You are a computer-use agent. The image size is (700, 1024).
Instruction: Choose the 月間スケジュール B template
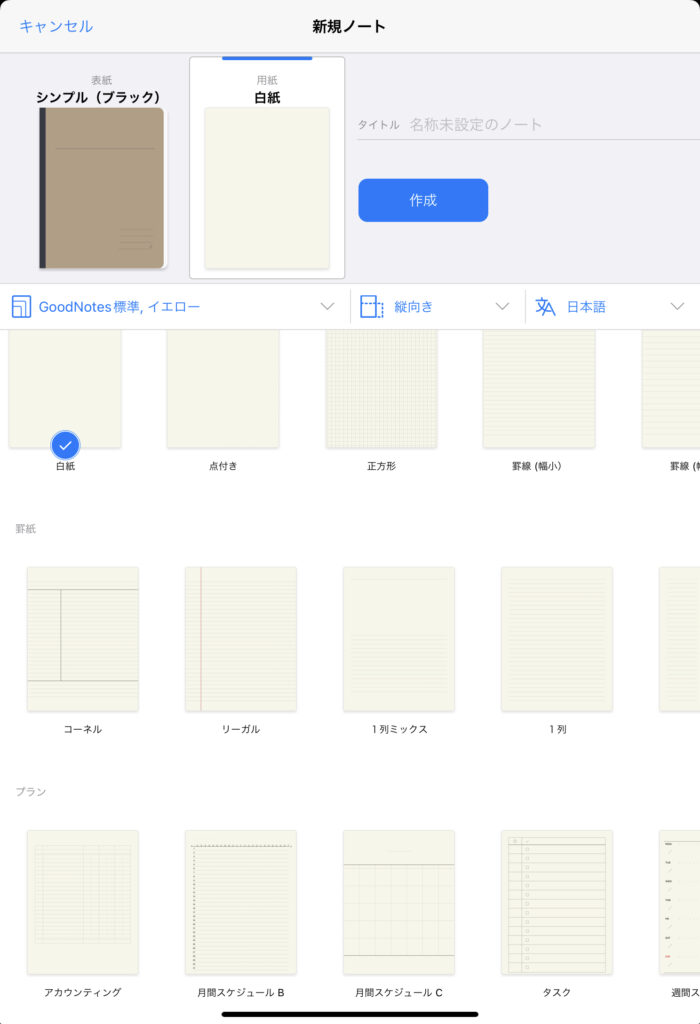(241, 902)
